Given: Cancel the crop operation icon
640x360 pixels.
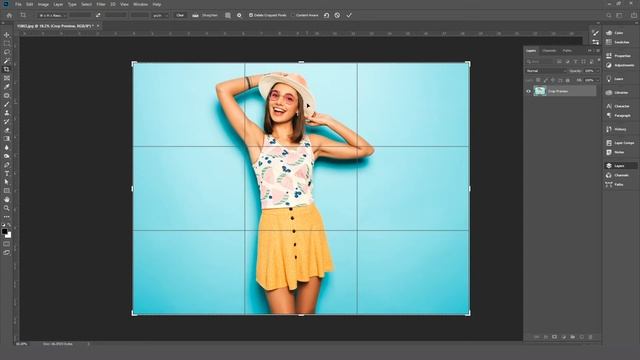Looking at the screenshot, I should tap(337, 15).
